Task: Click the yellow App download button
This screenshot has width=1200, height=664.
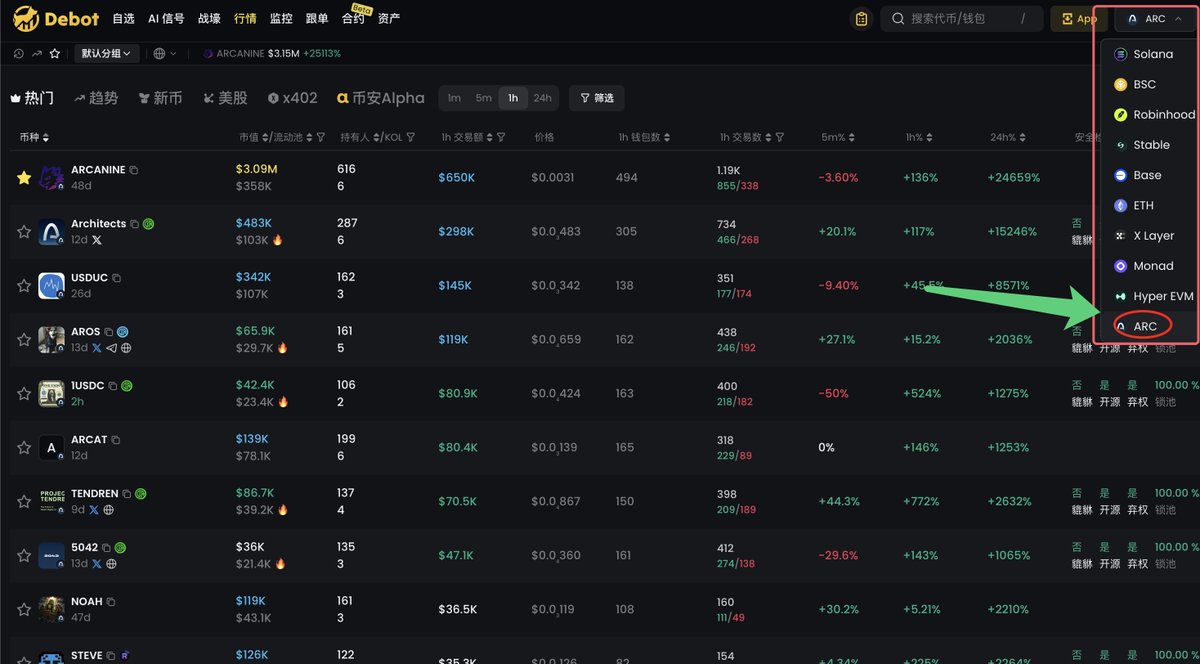Action: tap(1078, 19)
